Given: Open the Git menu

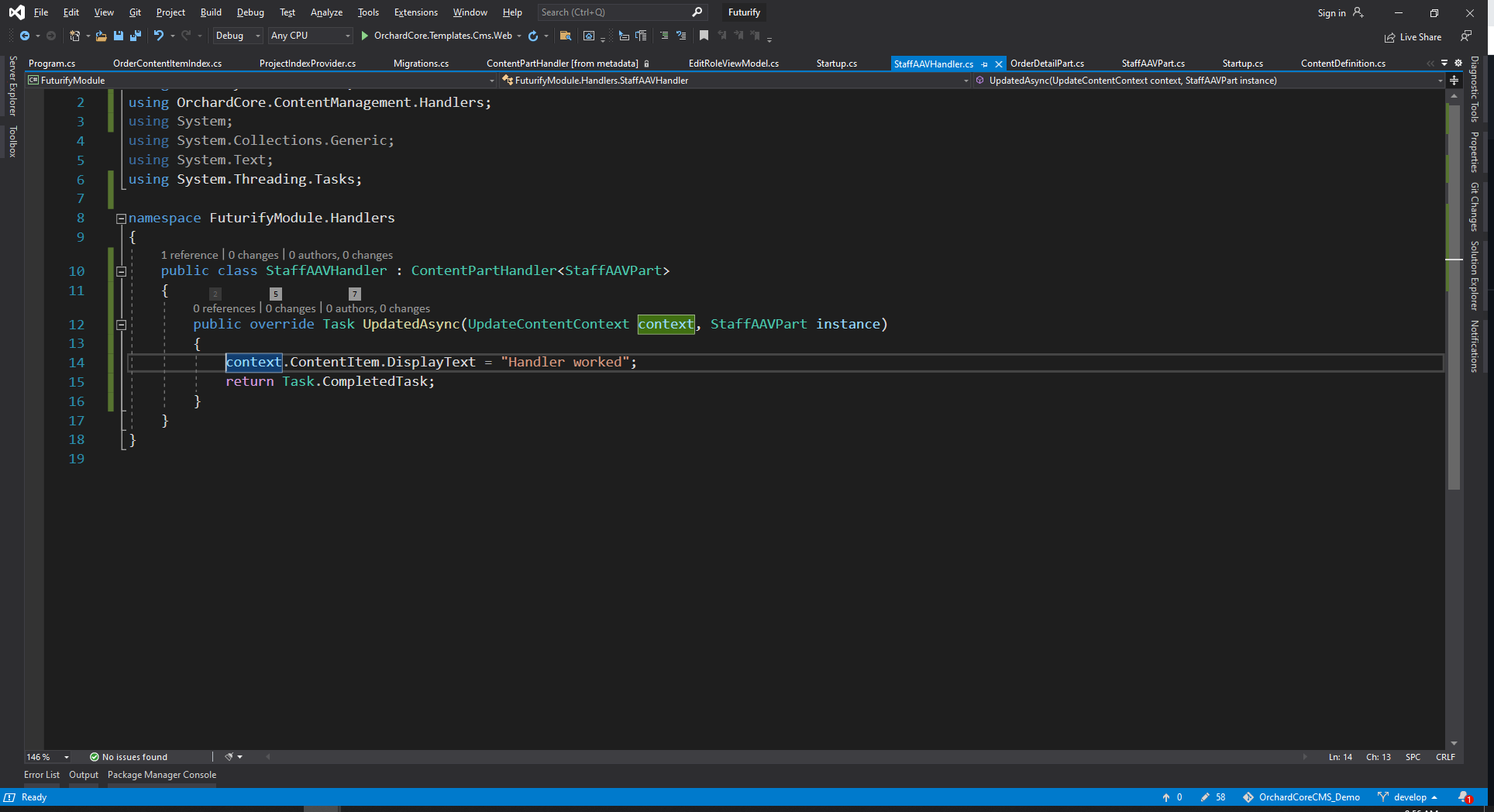Looking at the screenshot, I should [134, 12].
